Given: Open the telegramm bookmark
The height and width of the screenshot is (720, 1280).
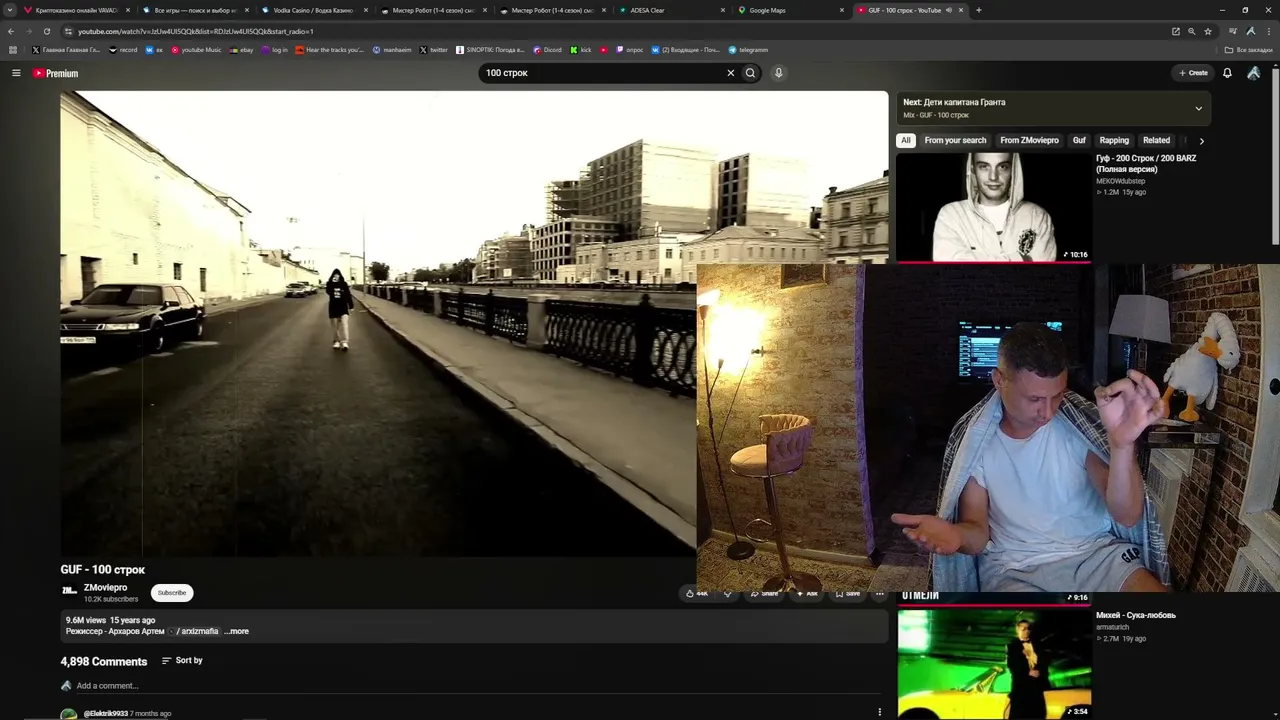Looking at the screenshot, I should [749, 50].
